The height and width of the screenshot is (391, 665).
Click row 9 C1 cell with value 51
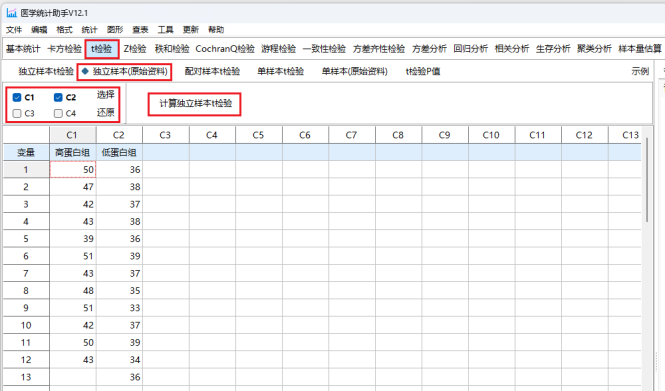click(x=73, y=308)
